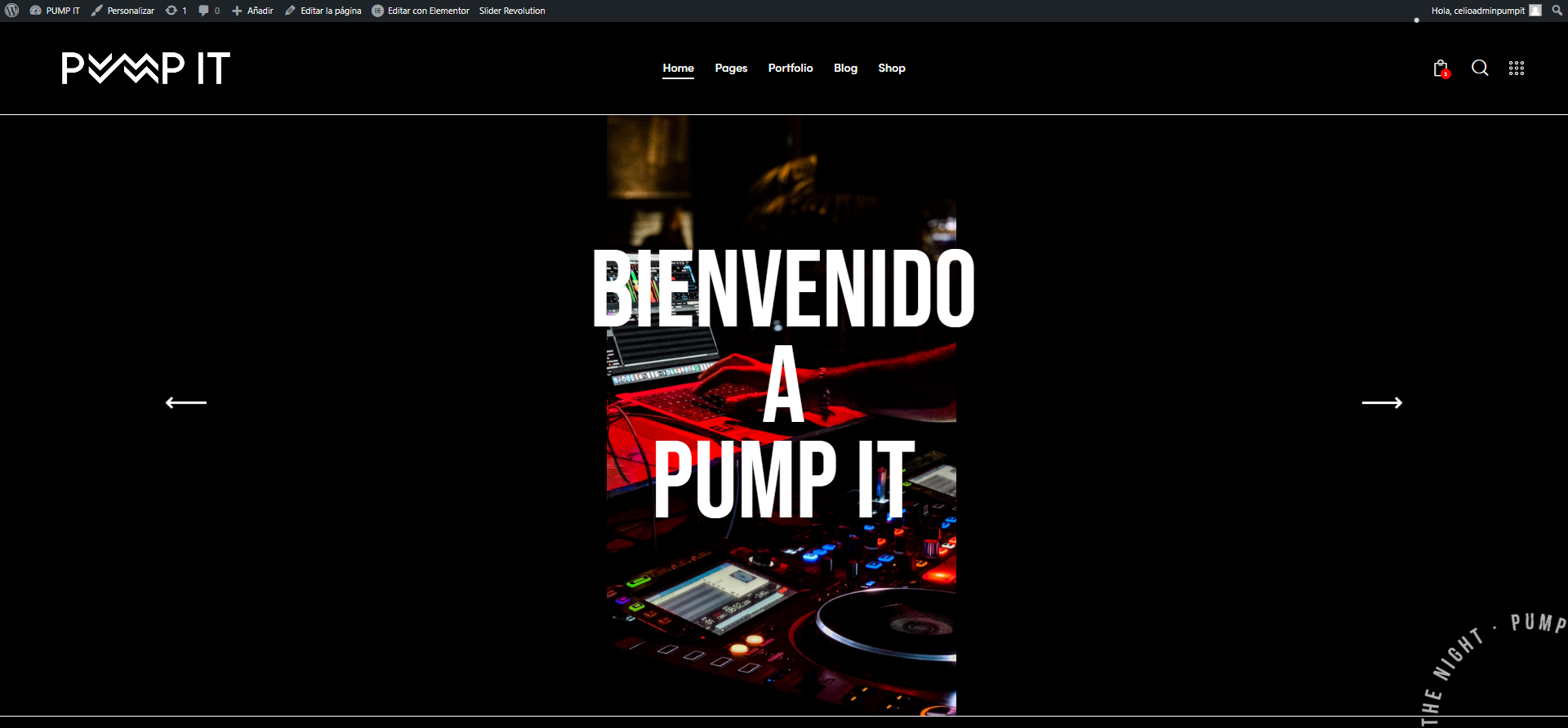The width and height of the screenshot is (1568, 728).
Task: Click the WordPress logo in admin bar
Action: pyautogui.click(x=12, y=11)
